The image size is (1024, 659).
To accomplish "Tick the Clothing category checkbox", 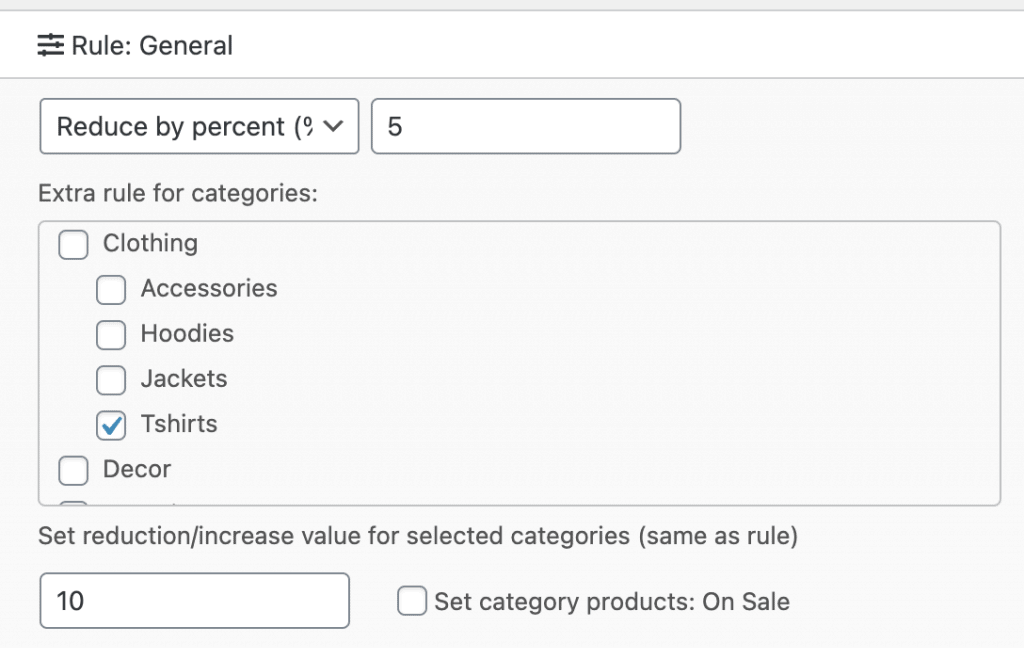I will tap(73, 244).
